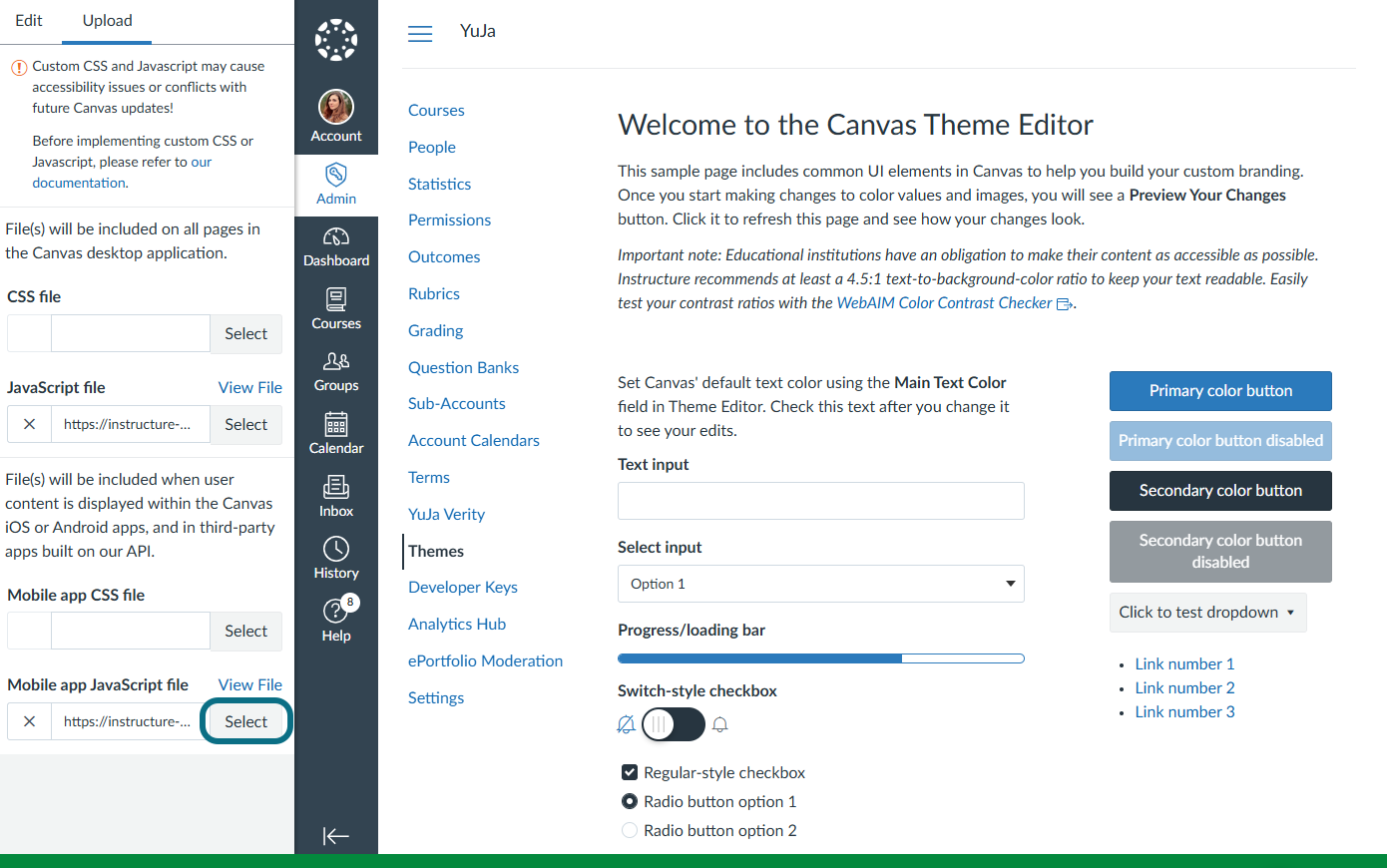Open ePortfolio Moderation menu item
Screen dimensions: 1387x868
point(485,660)
